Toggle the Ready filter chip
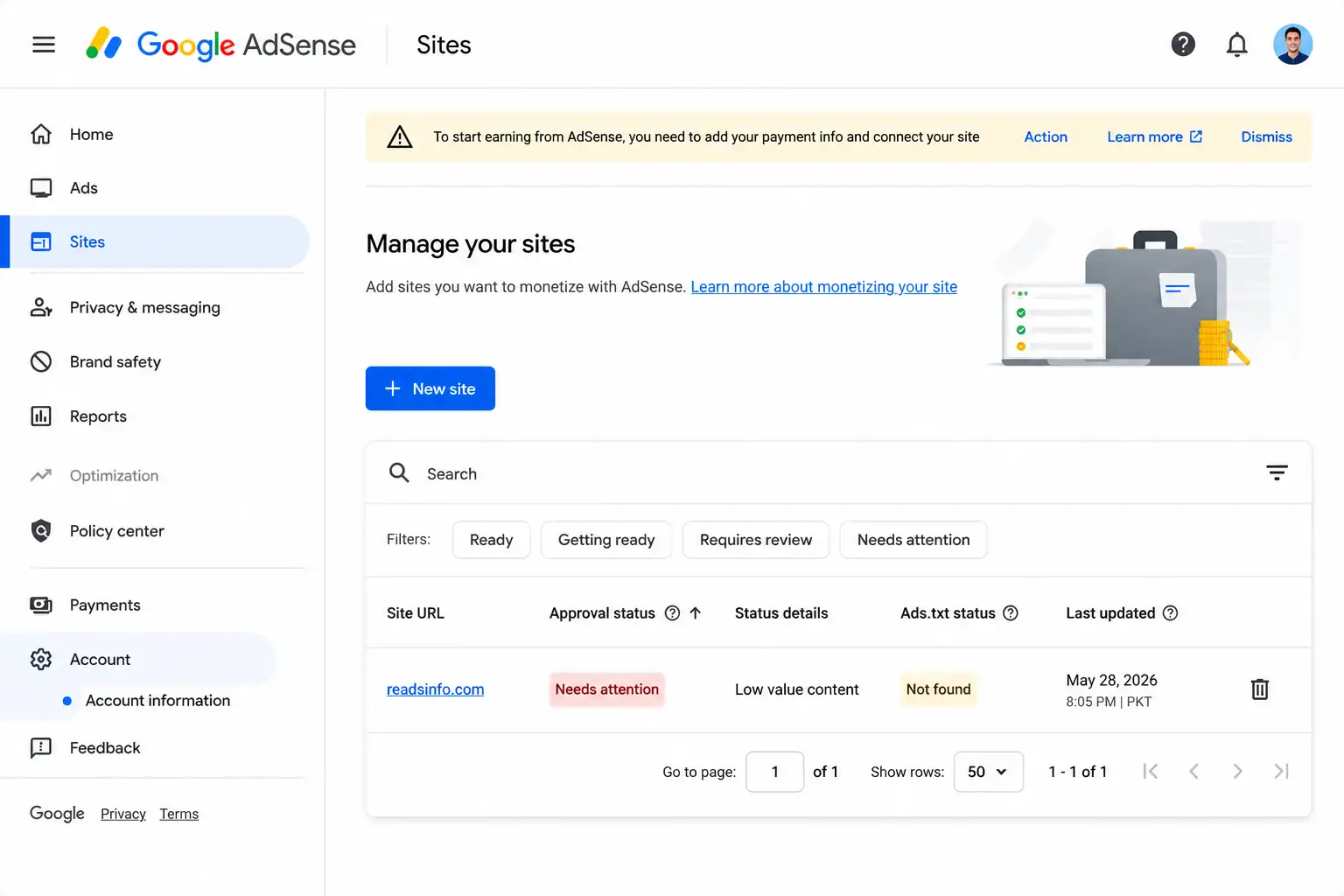Viewport: 1344px width, 896px height. [491, 540]
